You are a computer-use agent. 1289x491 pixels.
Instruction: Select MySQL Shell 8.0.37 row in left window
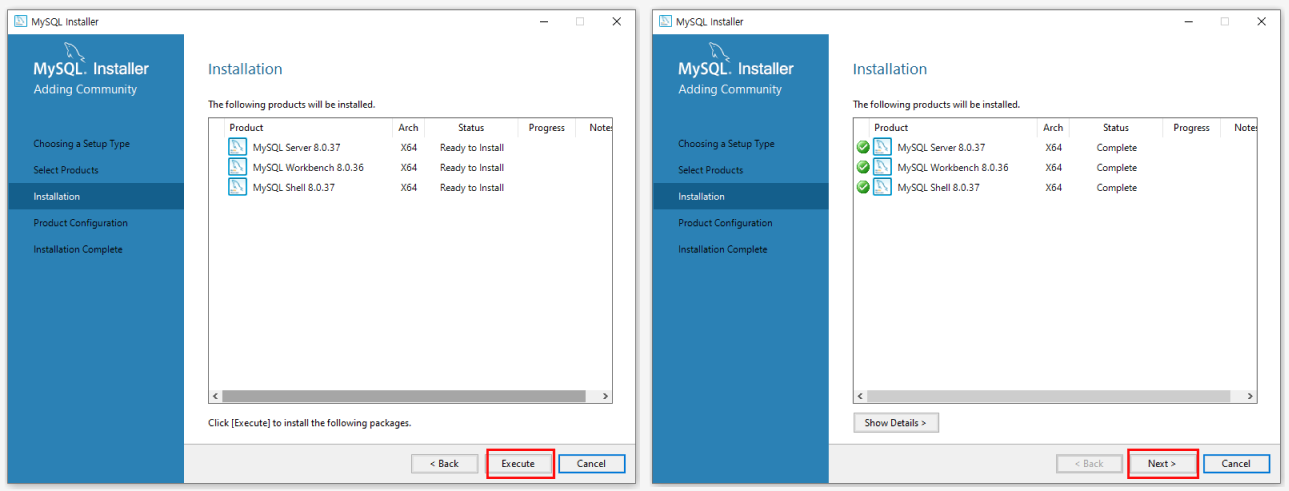(x=410, y=187)
